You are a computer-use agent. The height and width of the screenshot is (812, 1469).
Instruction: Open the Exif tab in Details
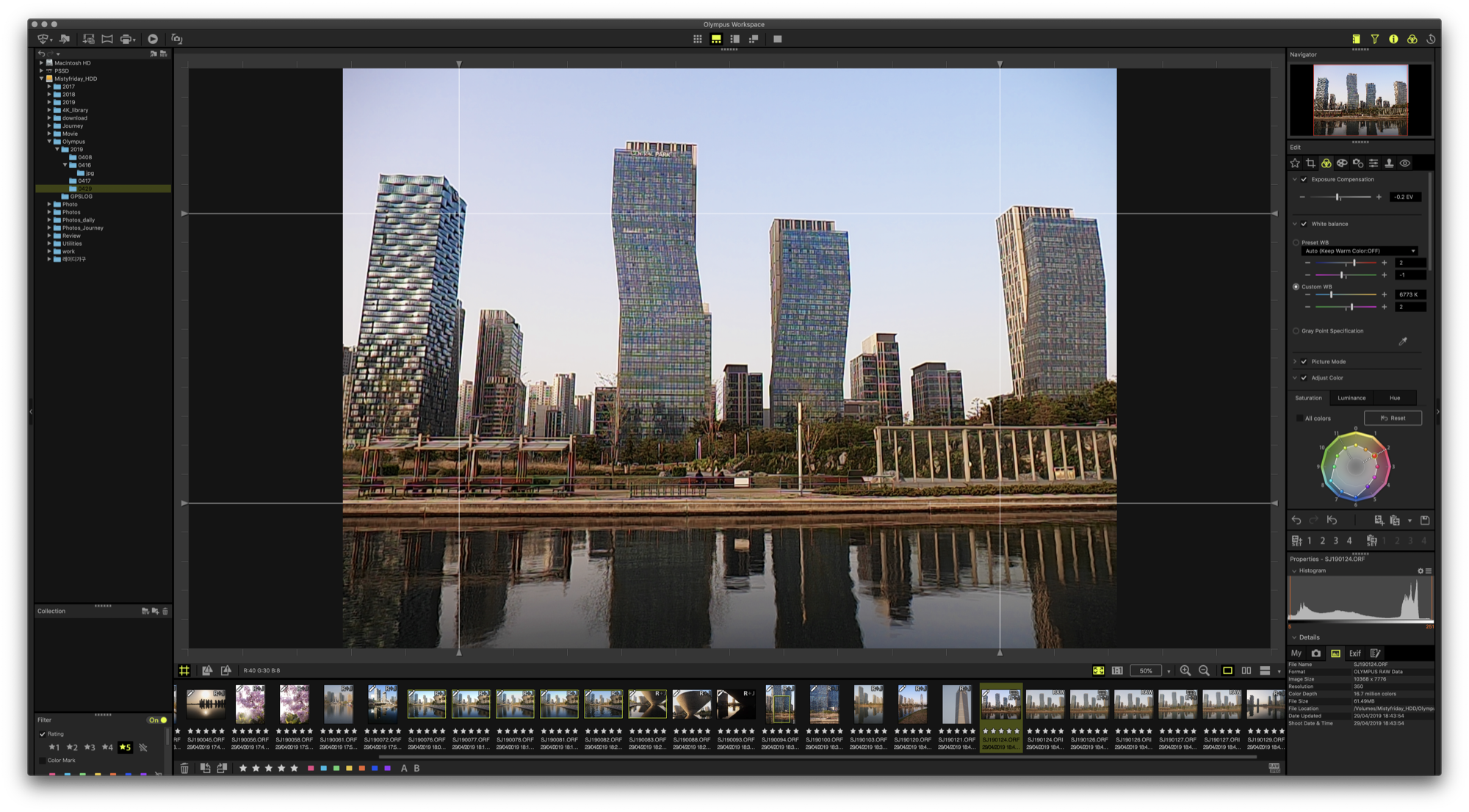[x=1354, y=653]
